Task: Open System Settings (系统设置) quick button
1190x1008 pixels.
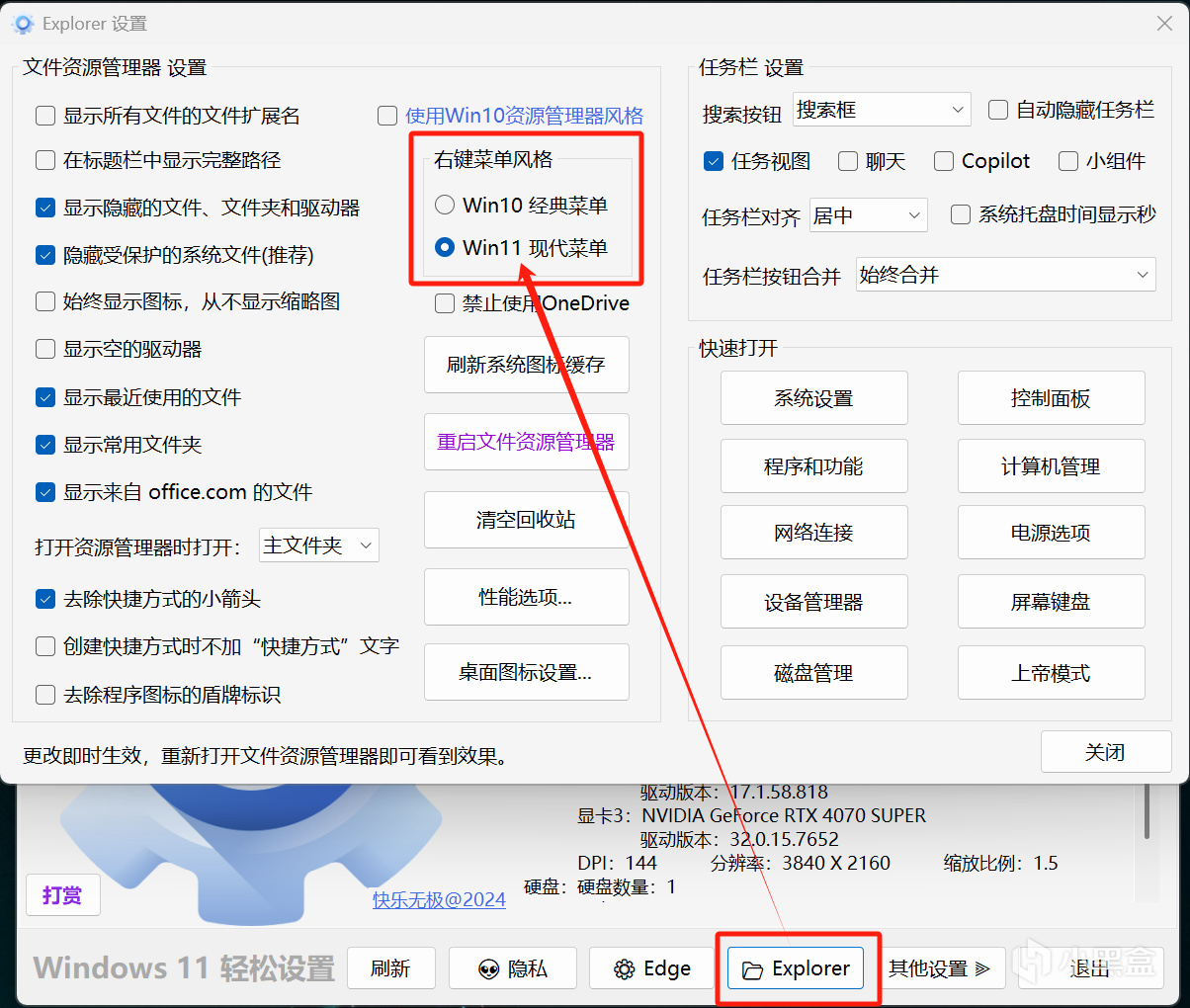Action: 814,398
